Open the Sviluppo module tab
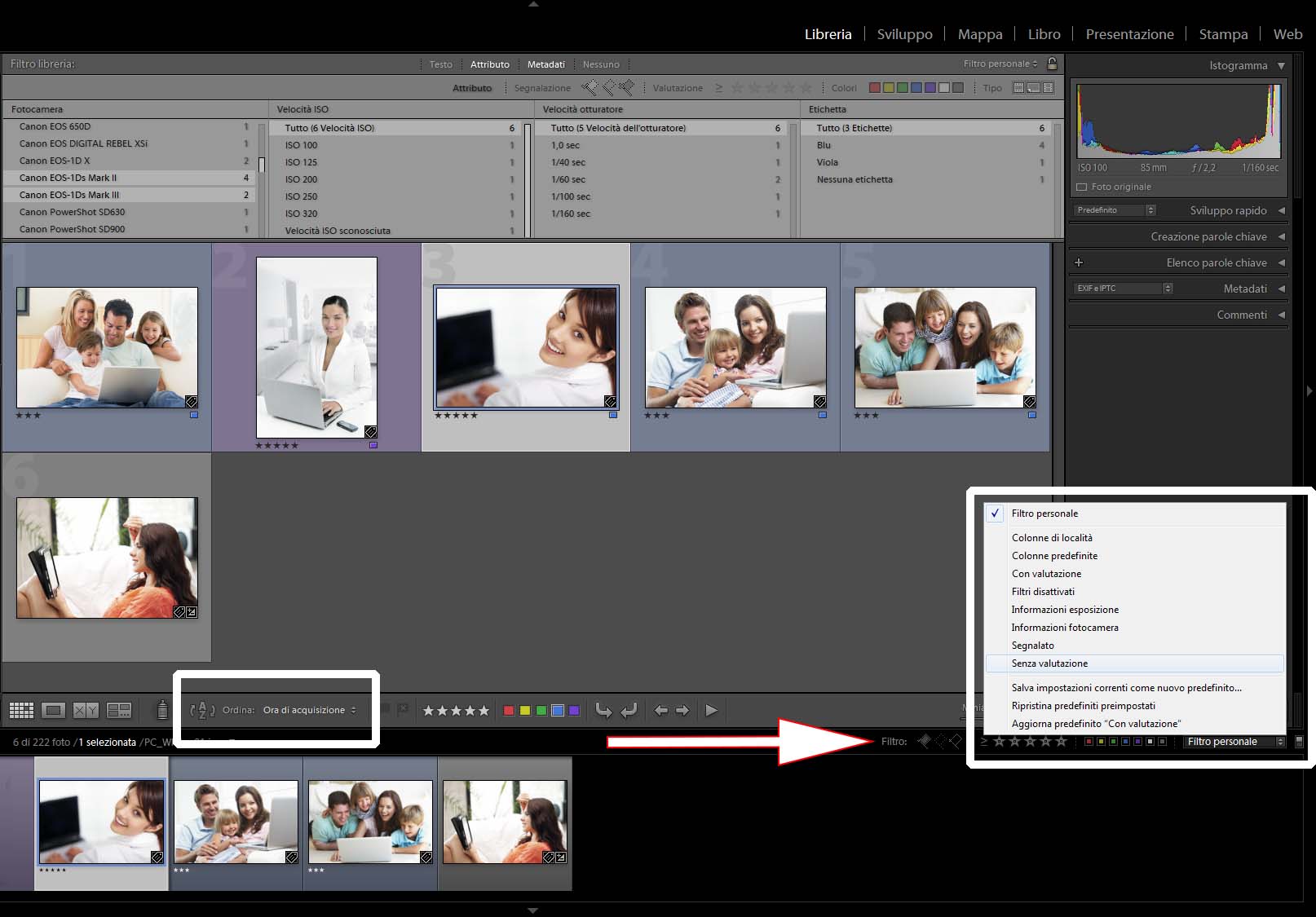This screenshot has height=917, width=1316. [x=904, y=34]
